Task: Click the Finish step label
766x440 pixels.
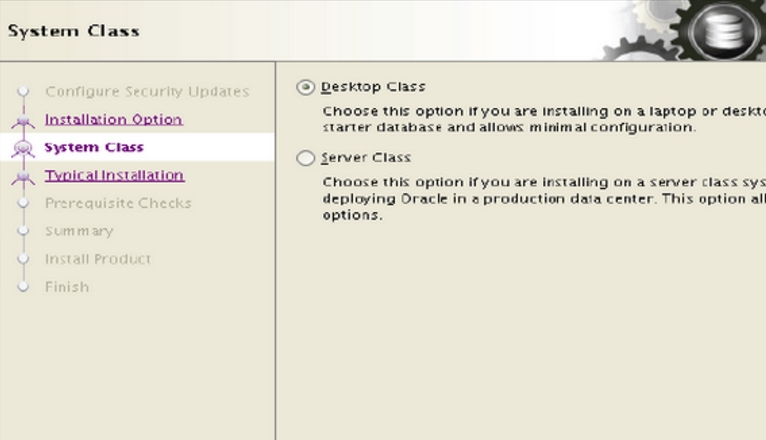Action: (67, 287)
